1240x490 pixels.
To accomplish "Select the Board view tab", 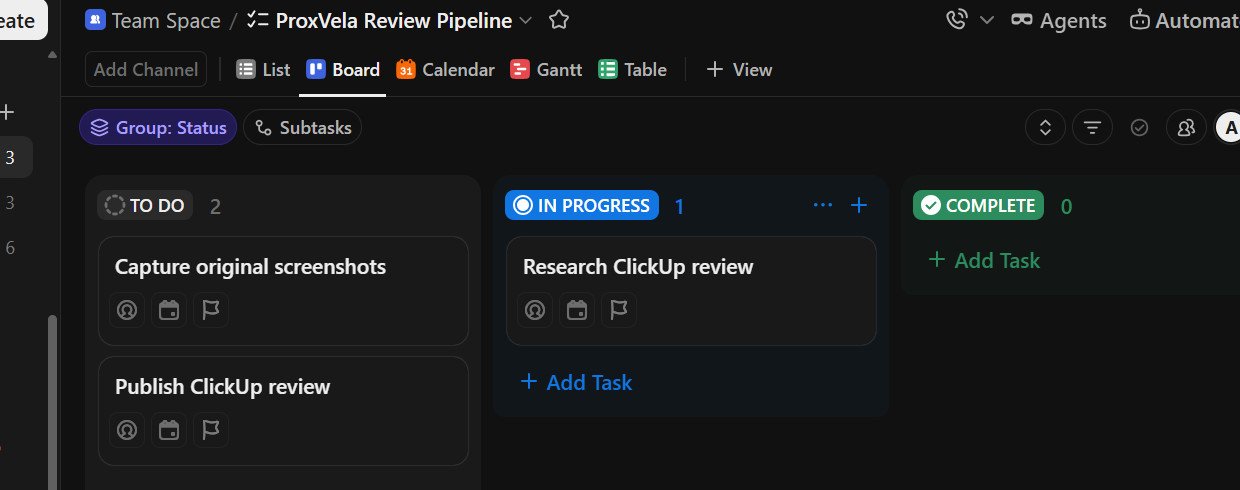I will point(343,70).
